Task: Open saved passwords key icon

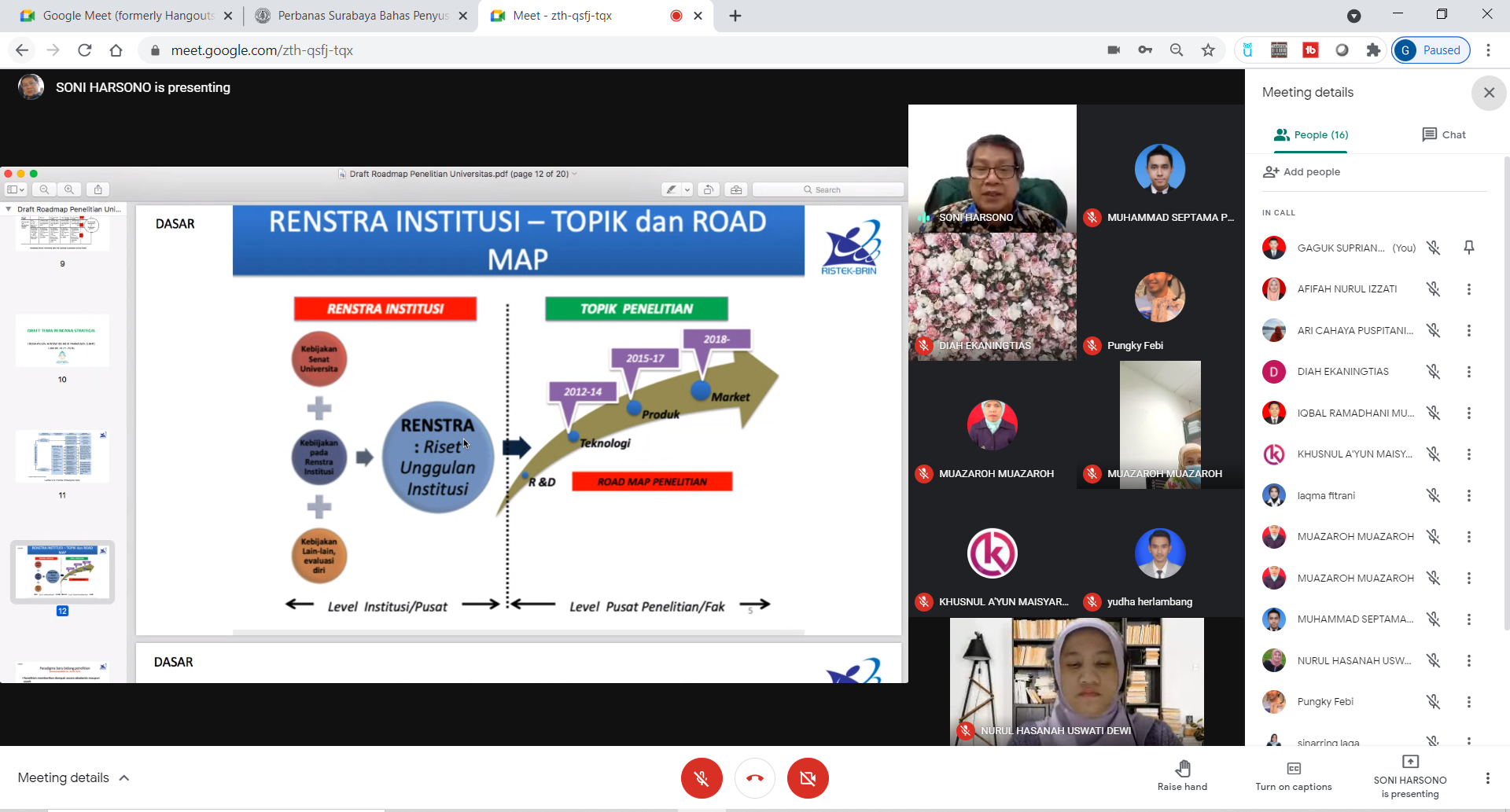Action: tap(1145, 50)
